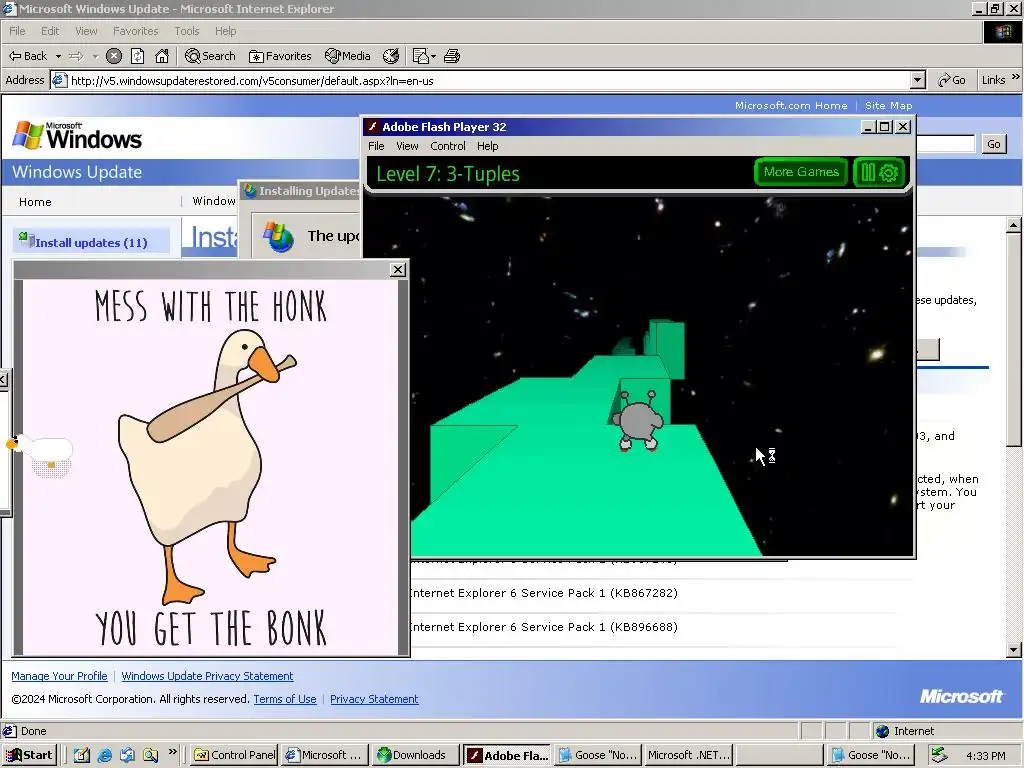Expand the Address bar dropdown arrow
The width and height of the screenshot is (1024, 768).
click(918, 80)
